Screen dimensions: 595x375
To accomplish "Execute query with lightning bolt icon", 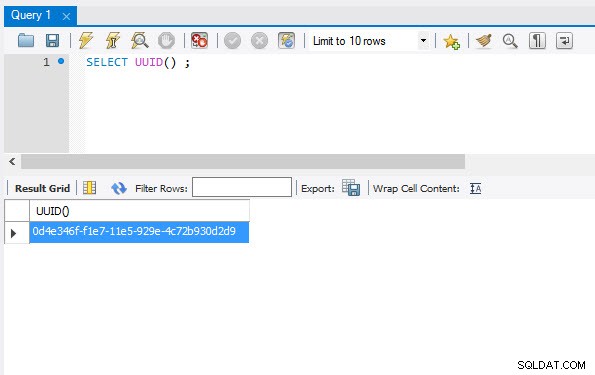I will 86,40.
